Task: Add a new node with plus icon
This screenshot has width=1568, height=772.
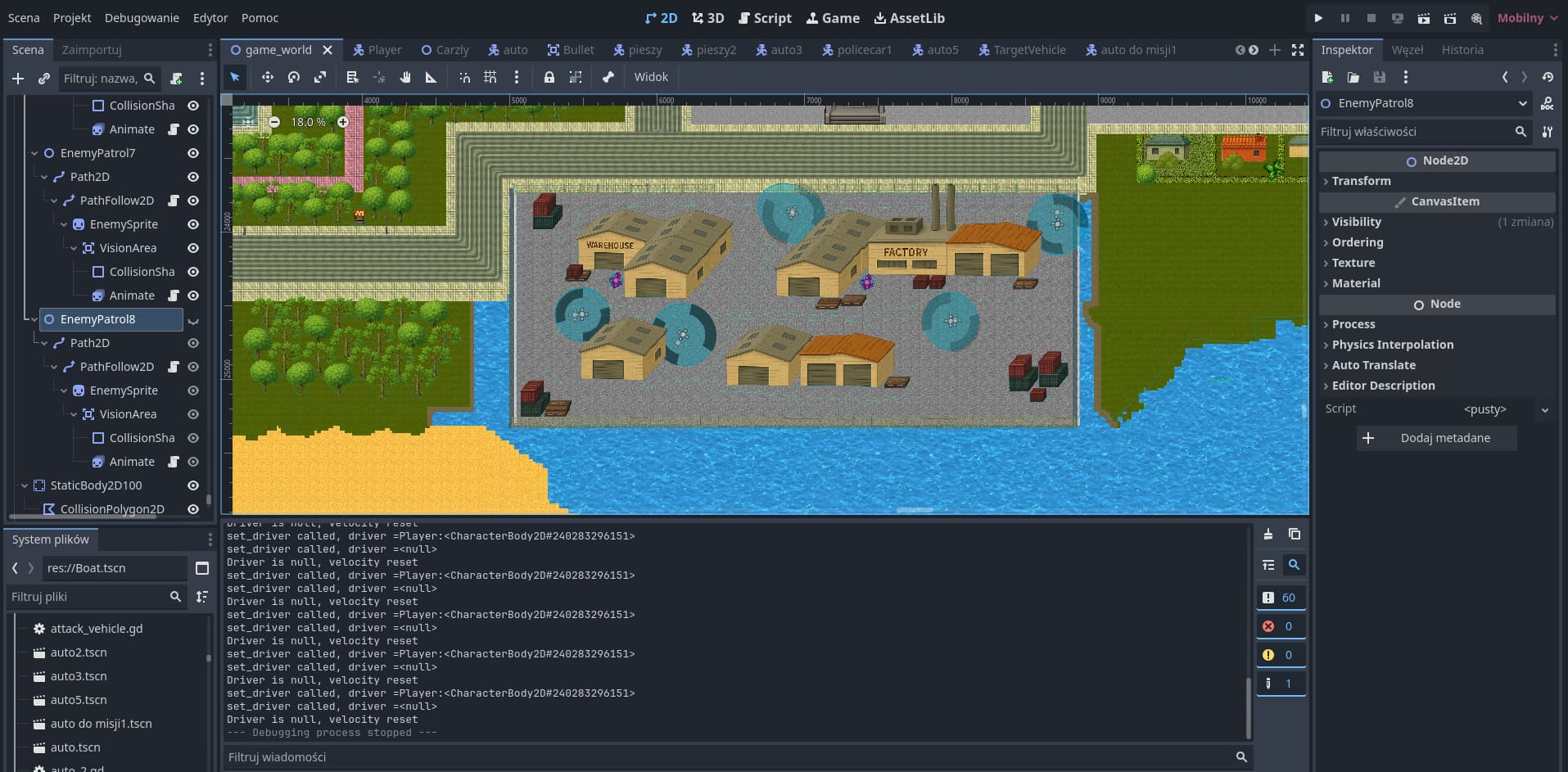Action: coord(18,79)
